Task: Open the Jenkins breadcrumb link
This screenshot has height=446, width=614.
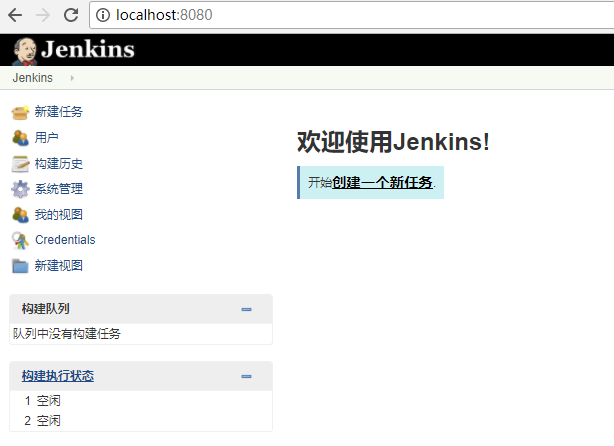Action: [33, 78]
